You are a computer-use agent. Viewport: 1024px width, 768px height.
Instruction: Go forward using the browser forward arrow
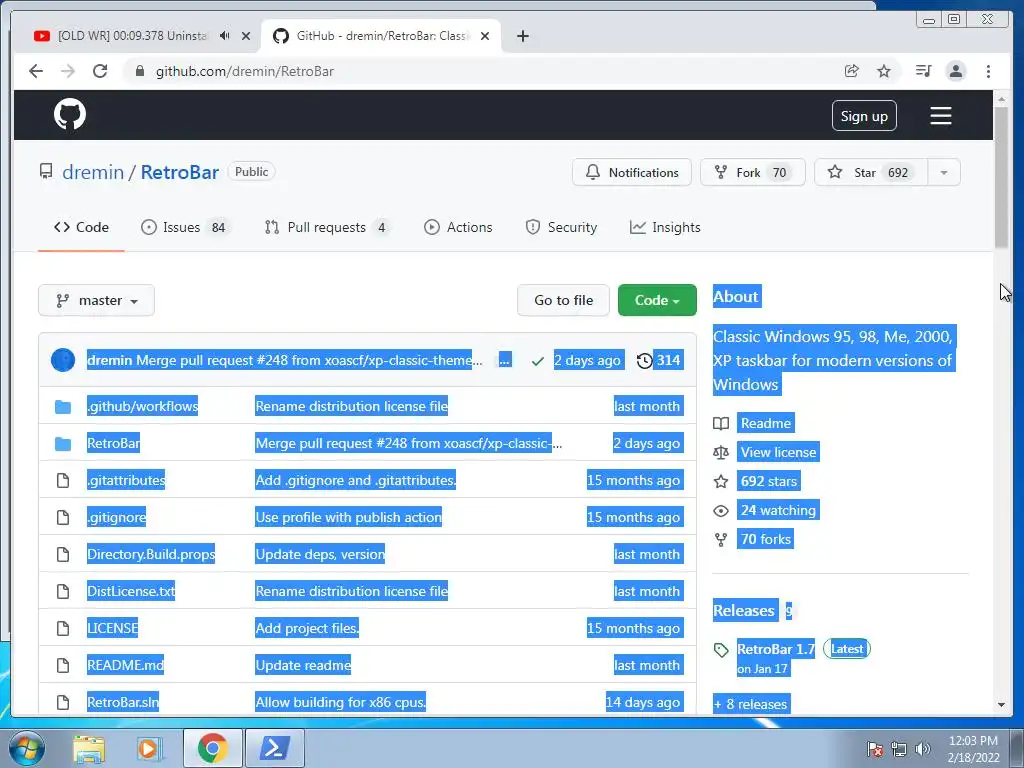68,71
